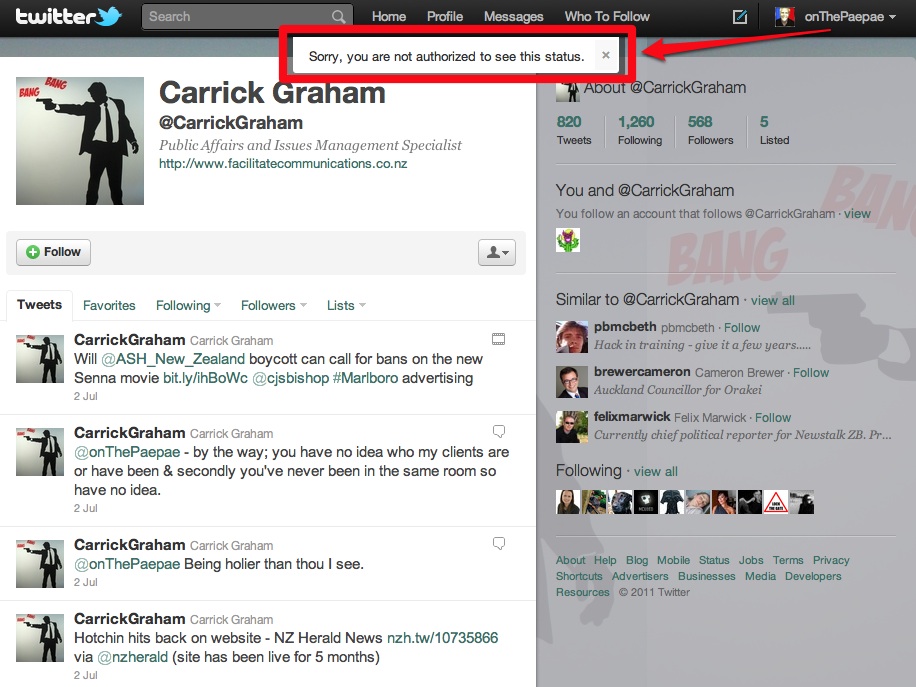The image size is (916, 687).
Task: Click view all for similar accounts
Action: pos(773,300)
